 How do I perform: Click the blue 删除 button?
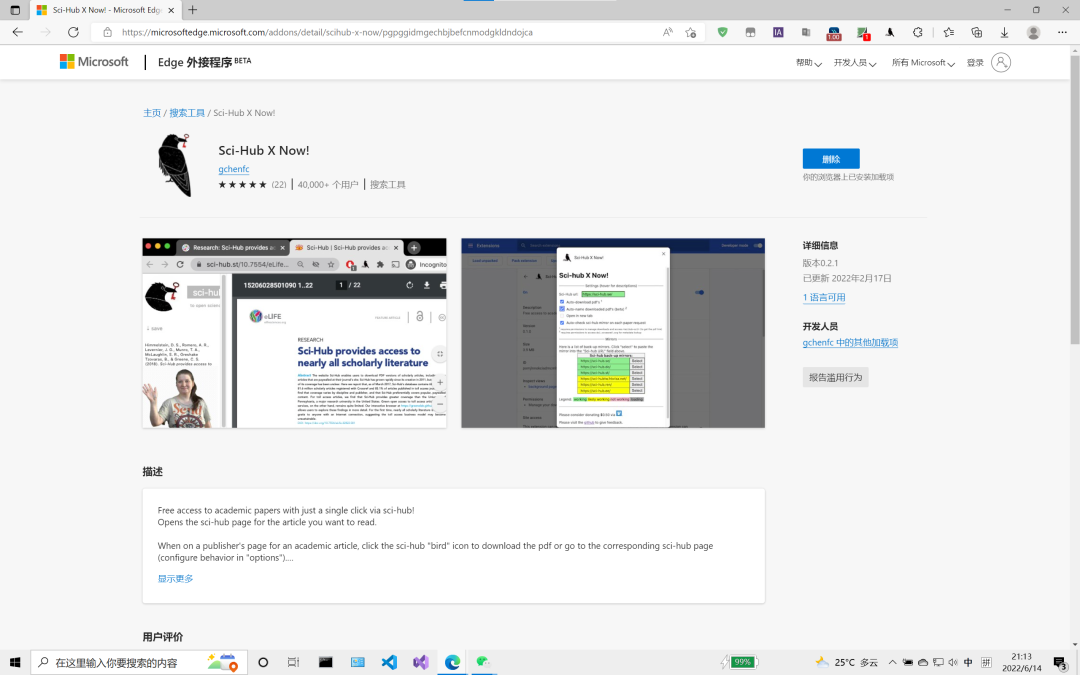(831, 158)
